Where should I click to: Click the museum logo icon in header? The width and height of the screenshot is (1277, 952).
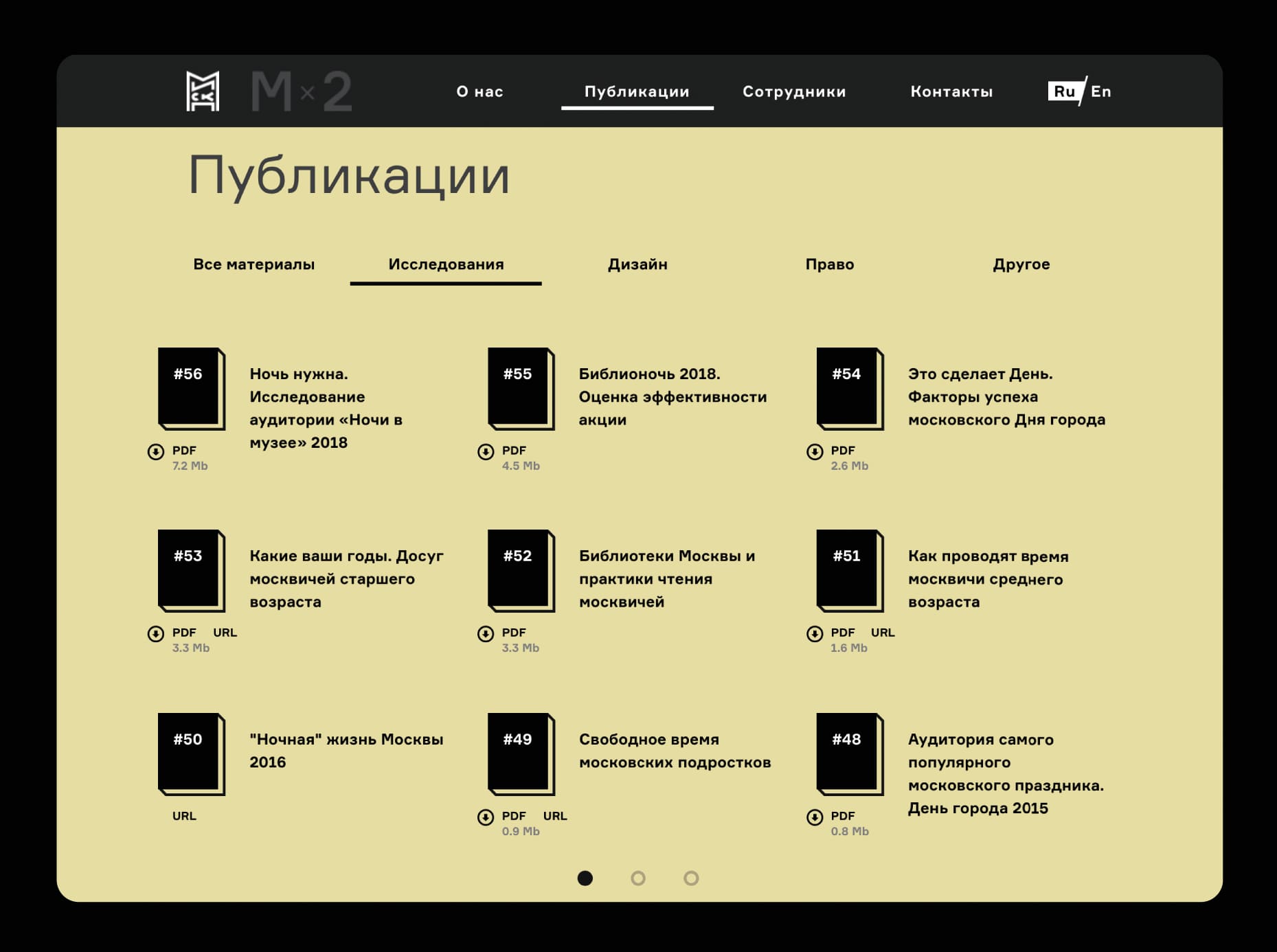pos(203,91)
